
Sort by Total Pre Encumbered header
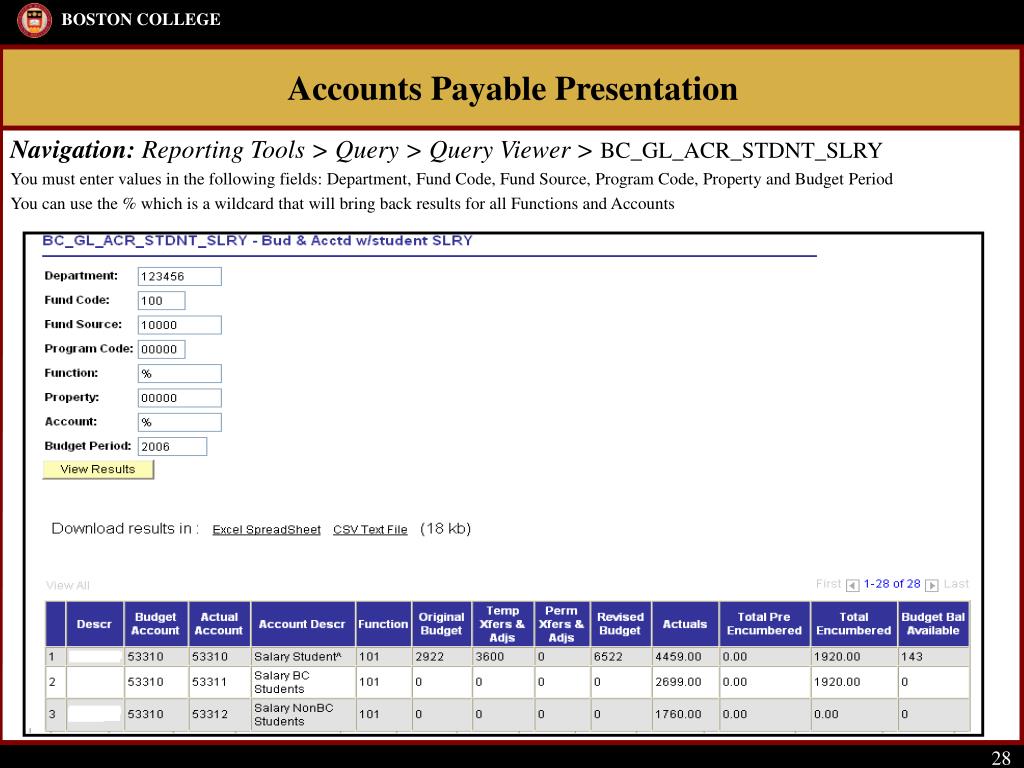(x=764, y=624)
